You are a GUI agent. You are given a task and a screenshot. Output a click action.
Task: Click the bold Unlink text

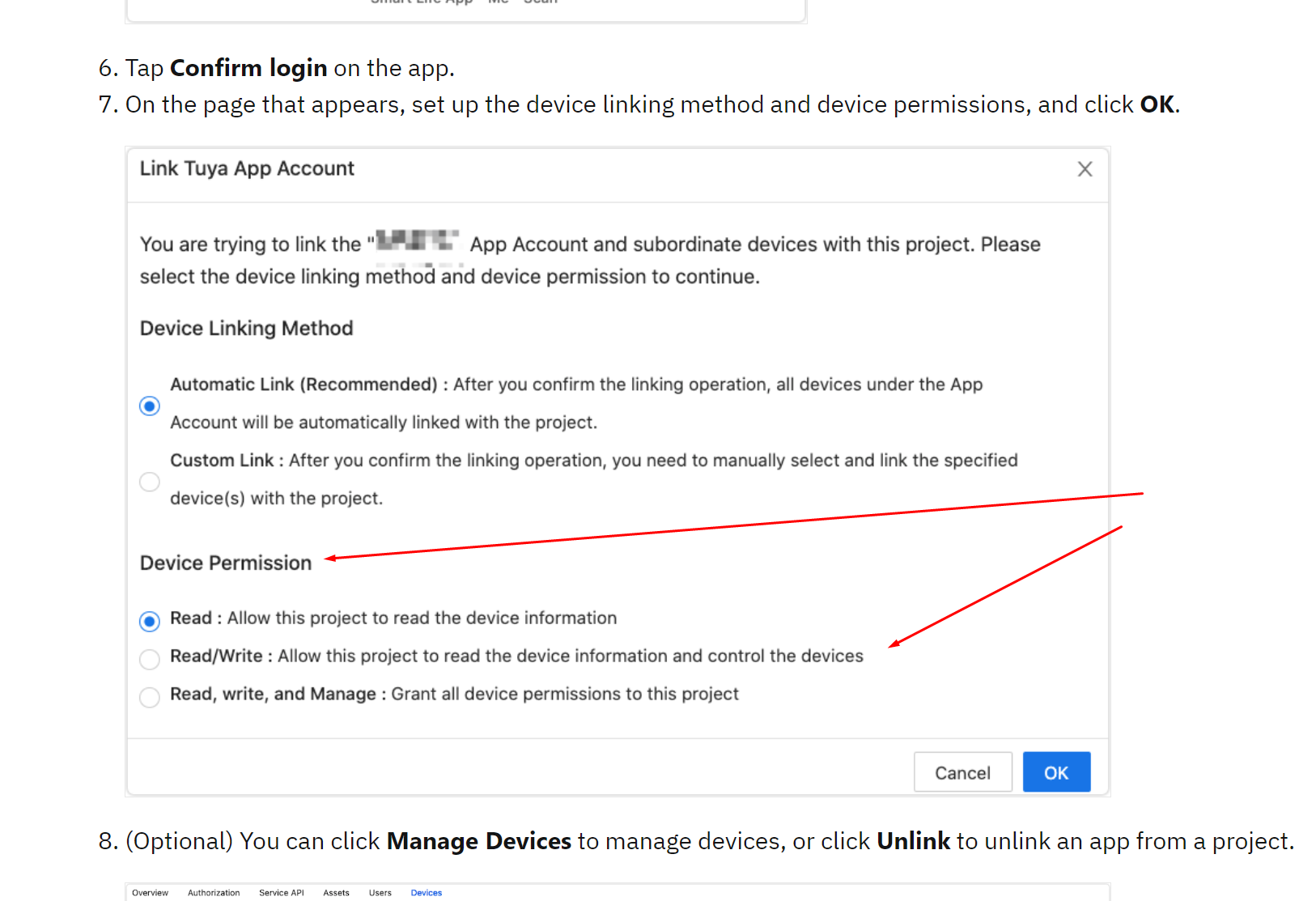[x=913, y=841]
